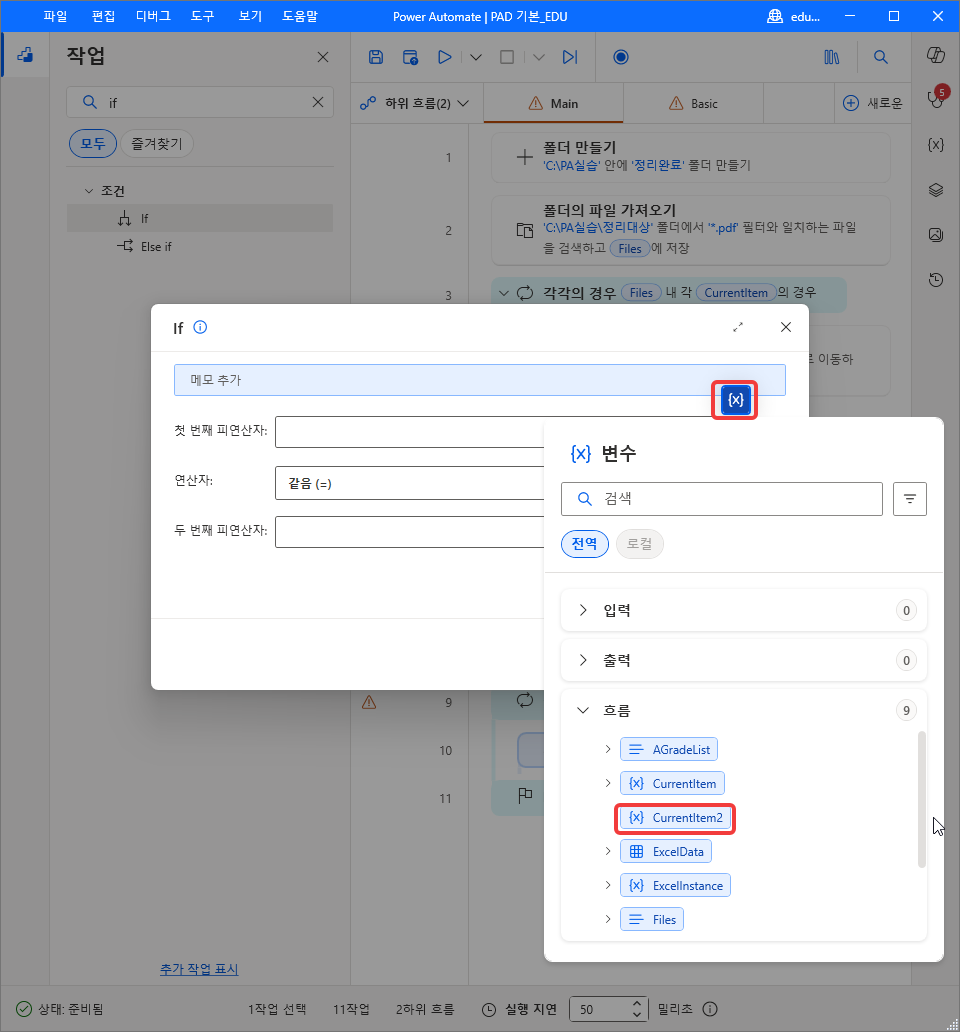The height and width of the screenshot is (1032, 960).
Task: Select the CurrentItem2 variable
Action: pyautogui.click(x=675, y=818)
